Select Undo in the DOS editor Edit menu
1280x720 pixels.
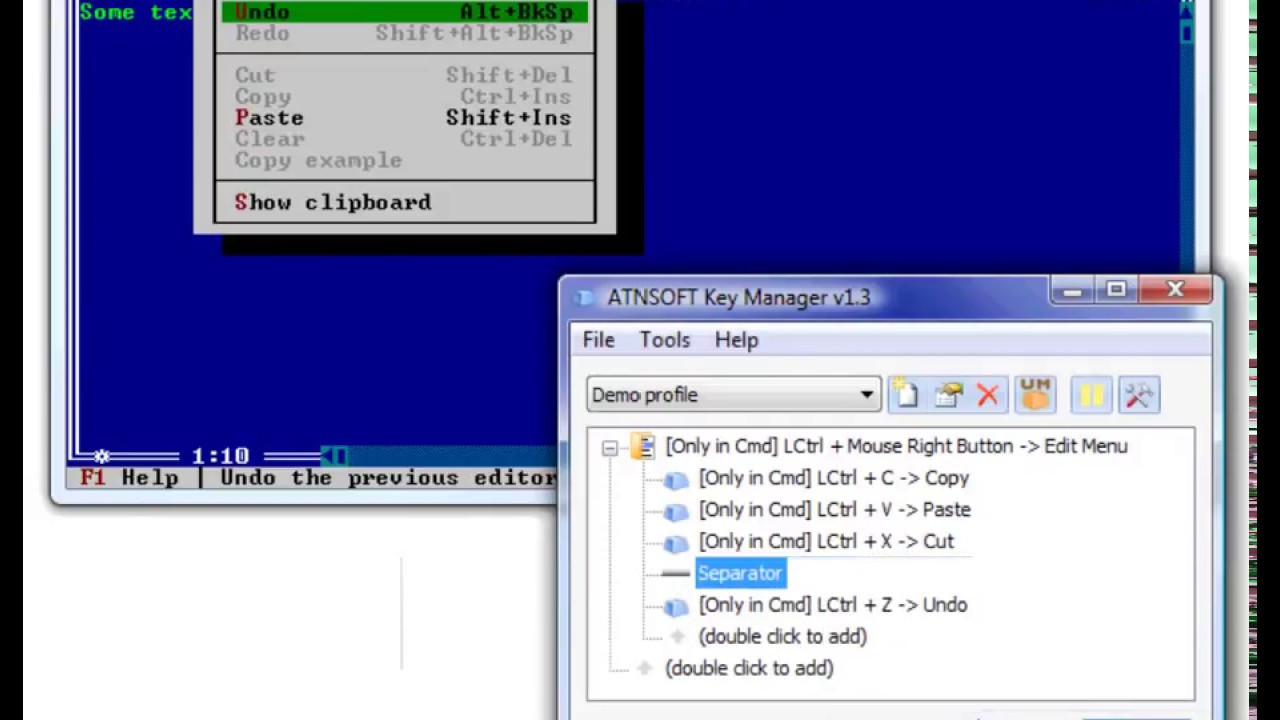(x=405, y=12)
